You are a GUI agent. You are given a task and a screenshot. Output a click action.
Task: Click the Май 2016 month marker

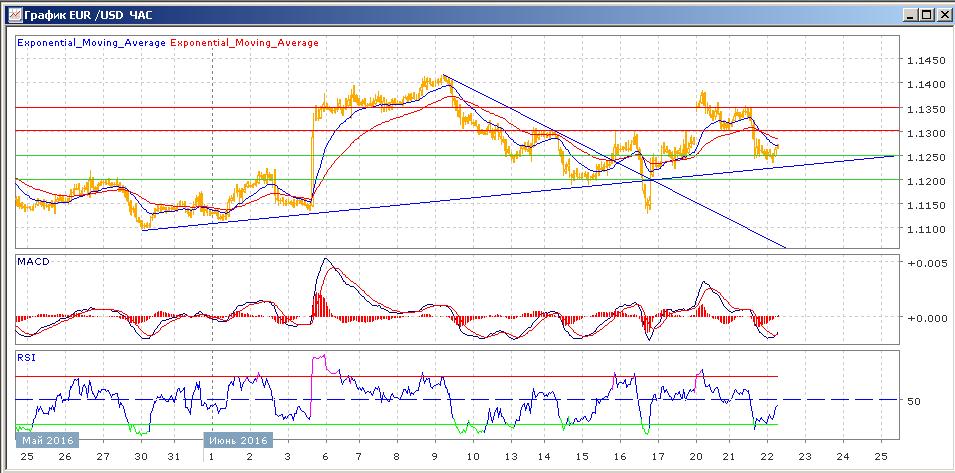44,440
